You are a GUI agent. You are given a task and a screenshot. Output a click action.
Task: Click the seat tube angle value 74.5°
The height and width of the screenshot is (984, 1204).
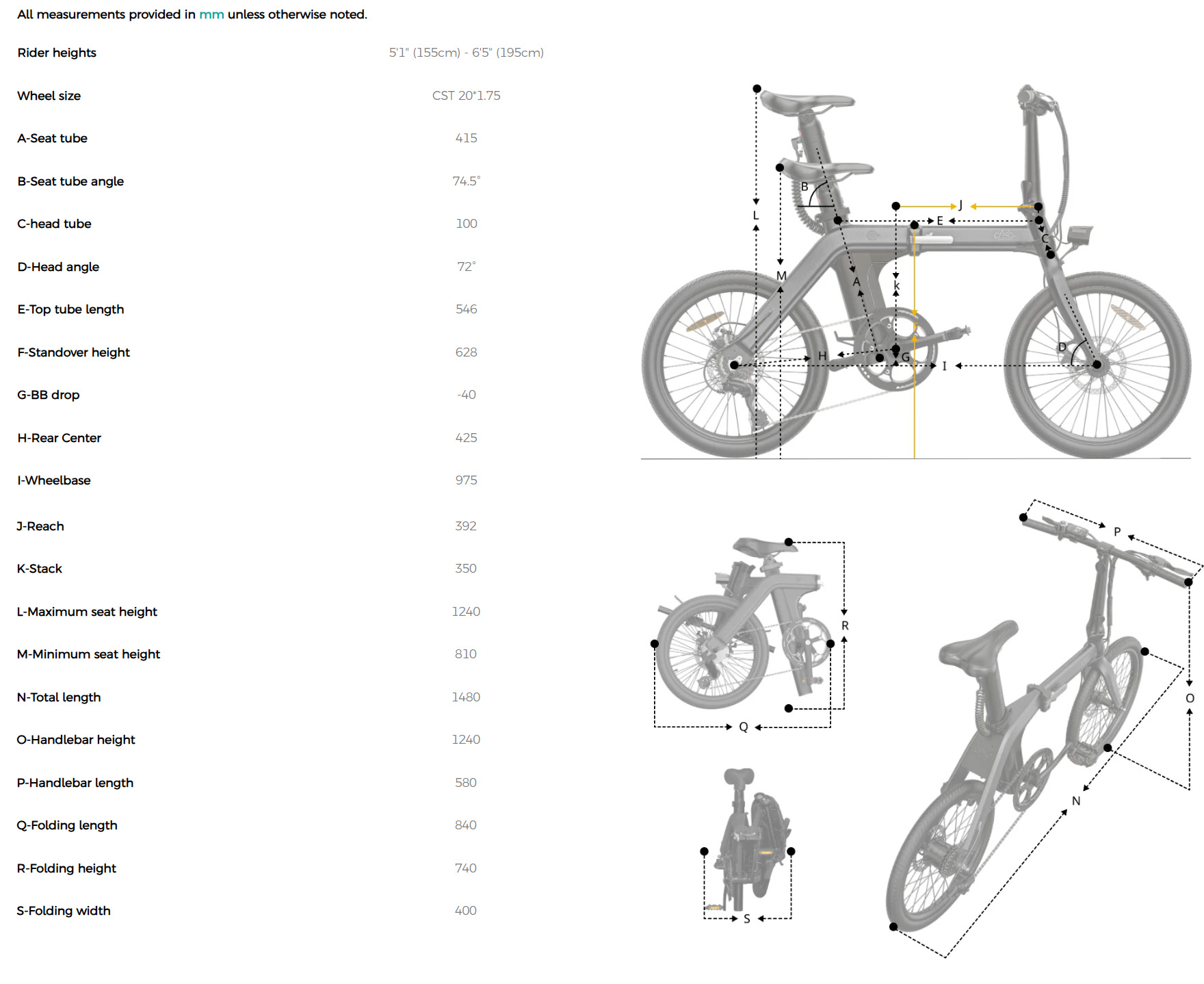466,181
